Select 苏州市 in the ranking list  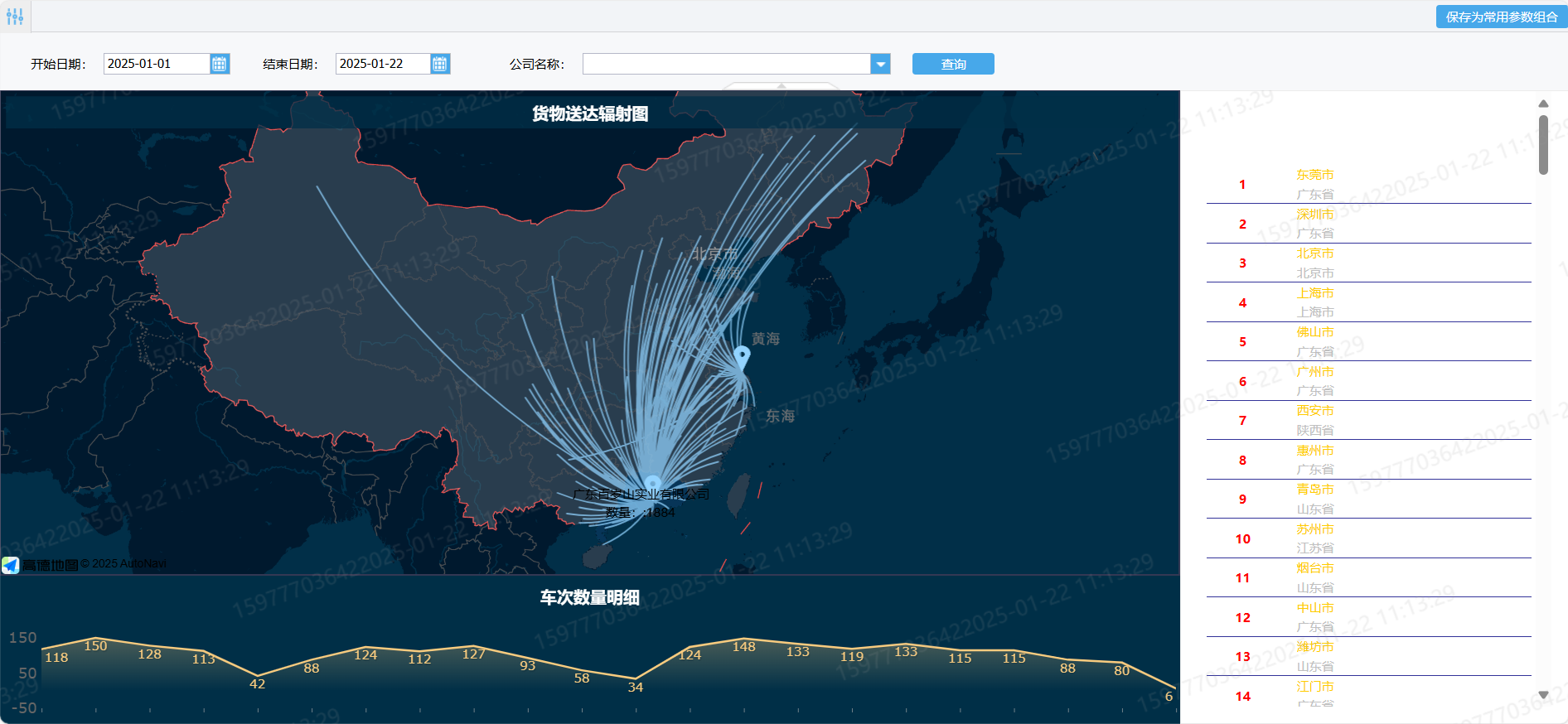point(1315,529)
